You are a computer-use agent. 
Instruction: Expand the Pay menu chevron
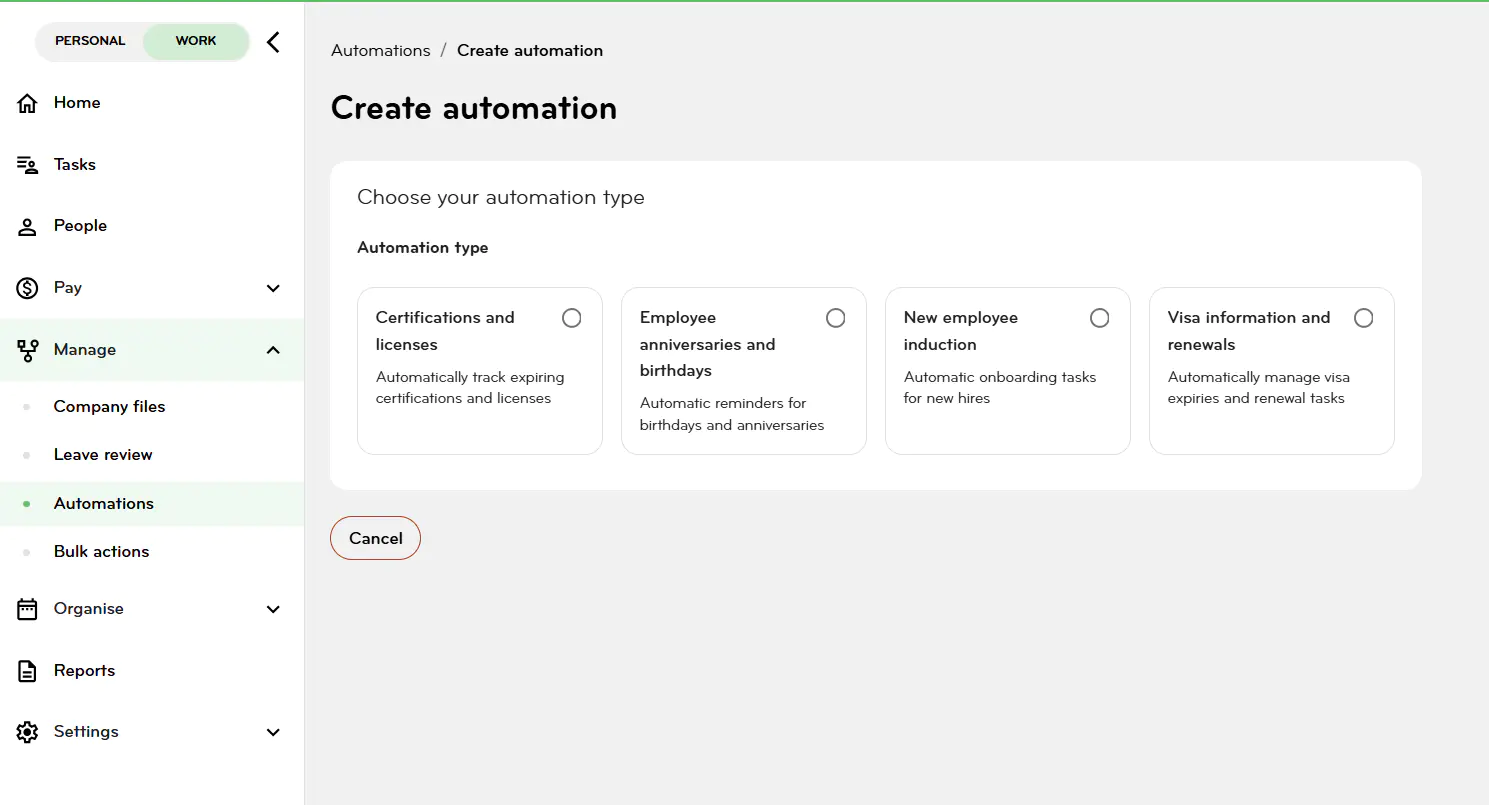273,288
